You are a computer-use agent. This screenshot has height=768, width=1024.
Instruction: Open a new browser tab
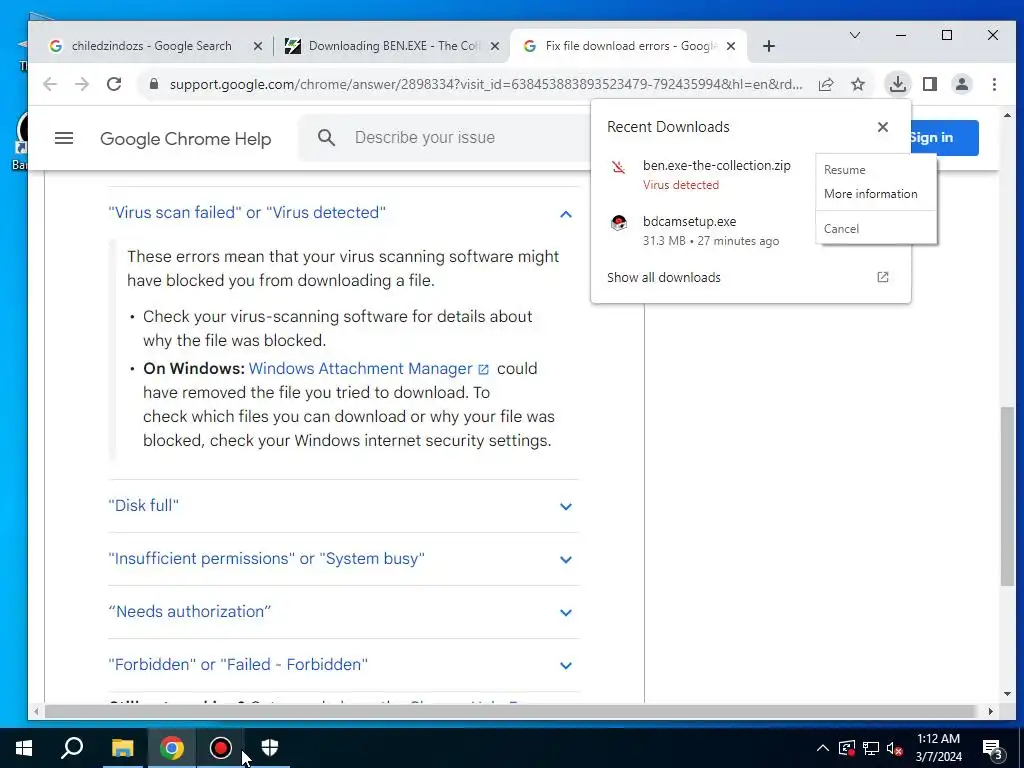point(769,46)
